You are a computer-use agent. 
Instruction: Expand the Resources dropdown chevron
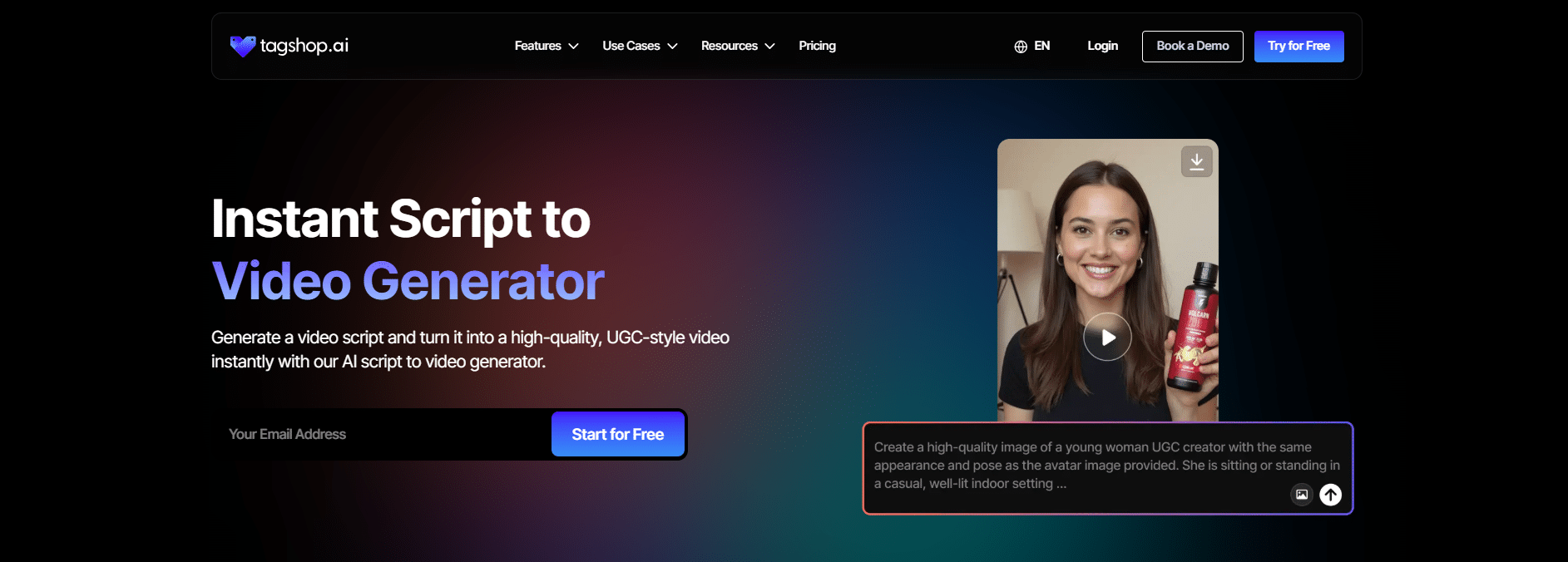coord(769,47)
